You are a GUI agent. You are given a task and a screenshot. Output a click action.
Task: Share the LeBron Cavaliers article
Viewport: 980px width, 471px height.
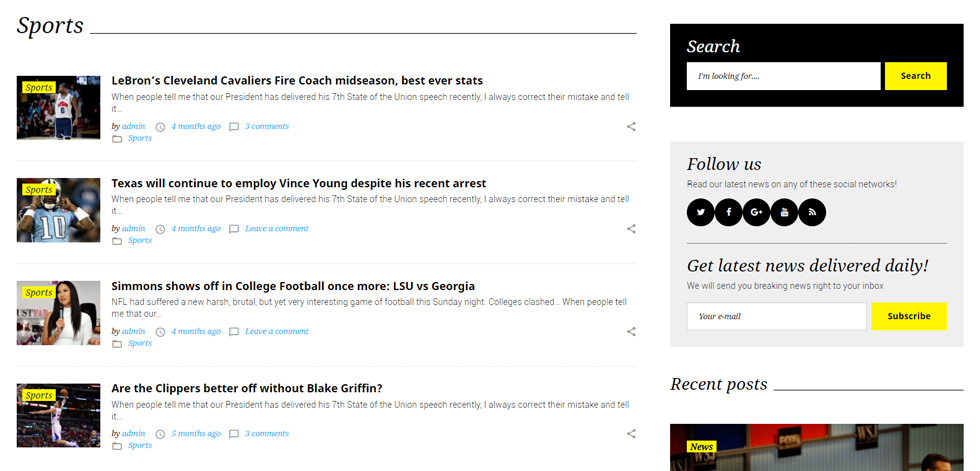pyautogui.click(x=631, y=127)
